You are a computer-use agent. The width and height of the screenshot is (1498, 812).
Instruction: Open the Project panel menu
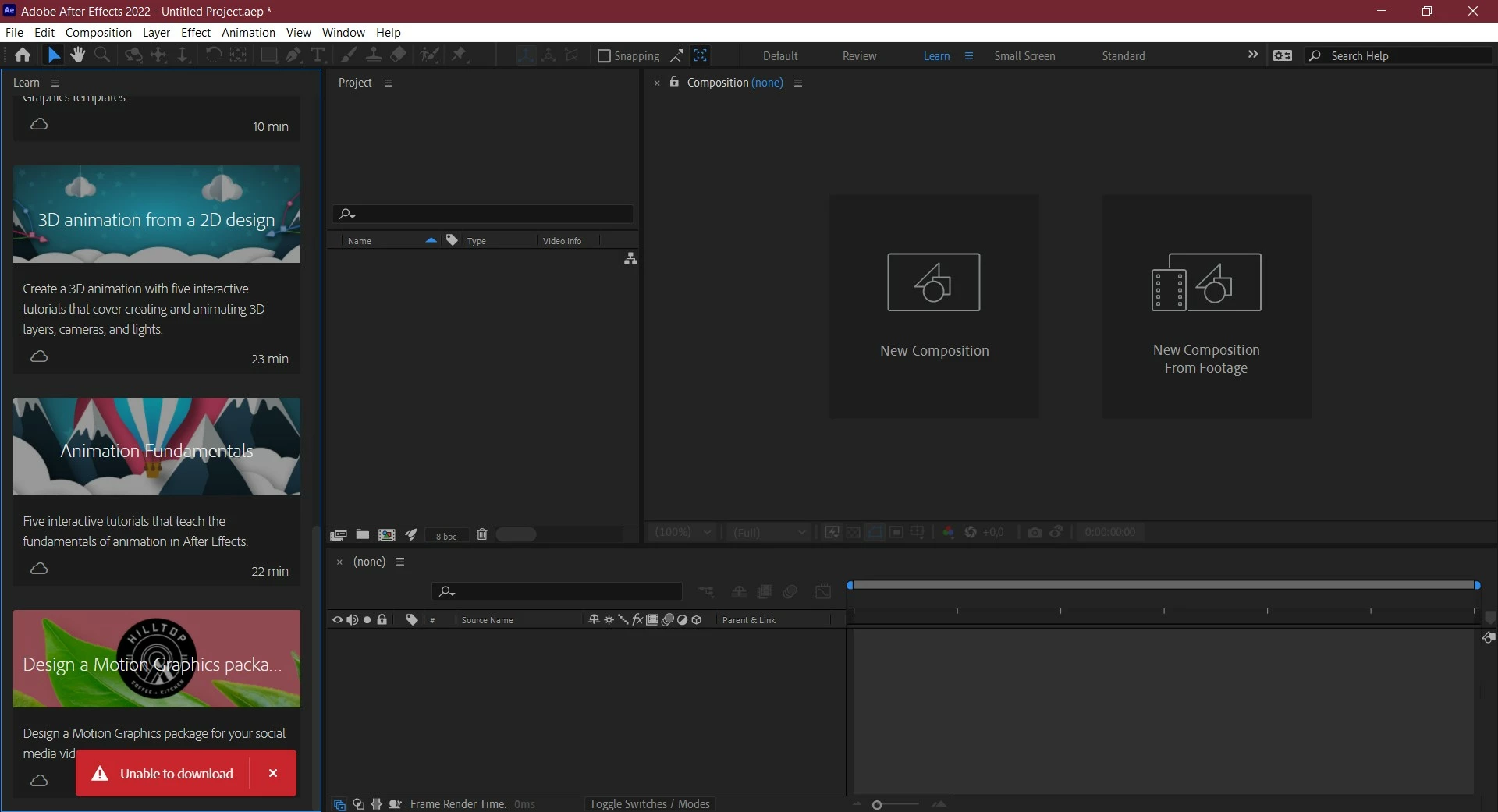pos(389,83)
